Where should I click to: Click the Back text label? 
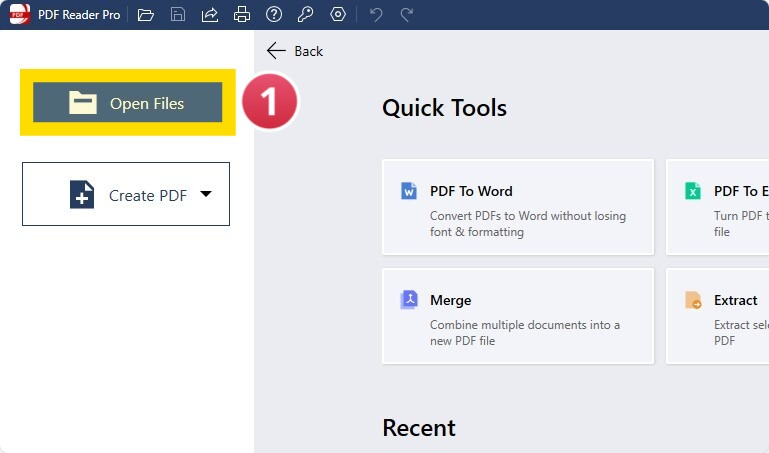point(308,51)
